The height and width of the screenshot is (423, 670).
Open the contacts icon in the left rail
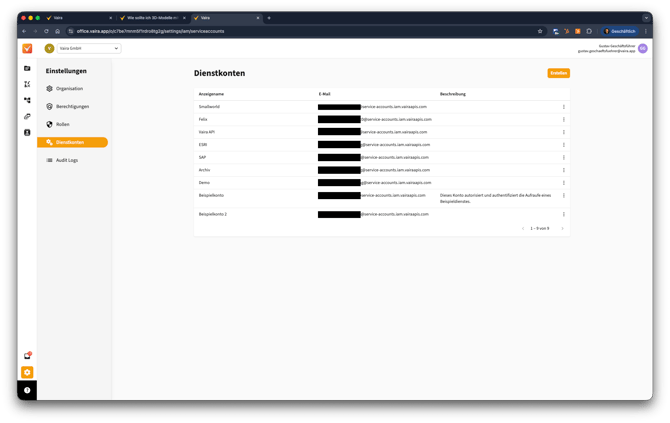27,132
